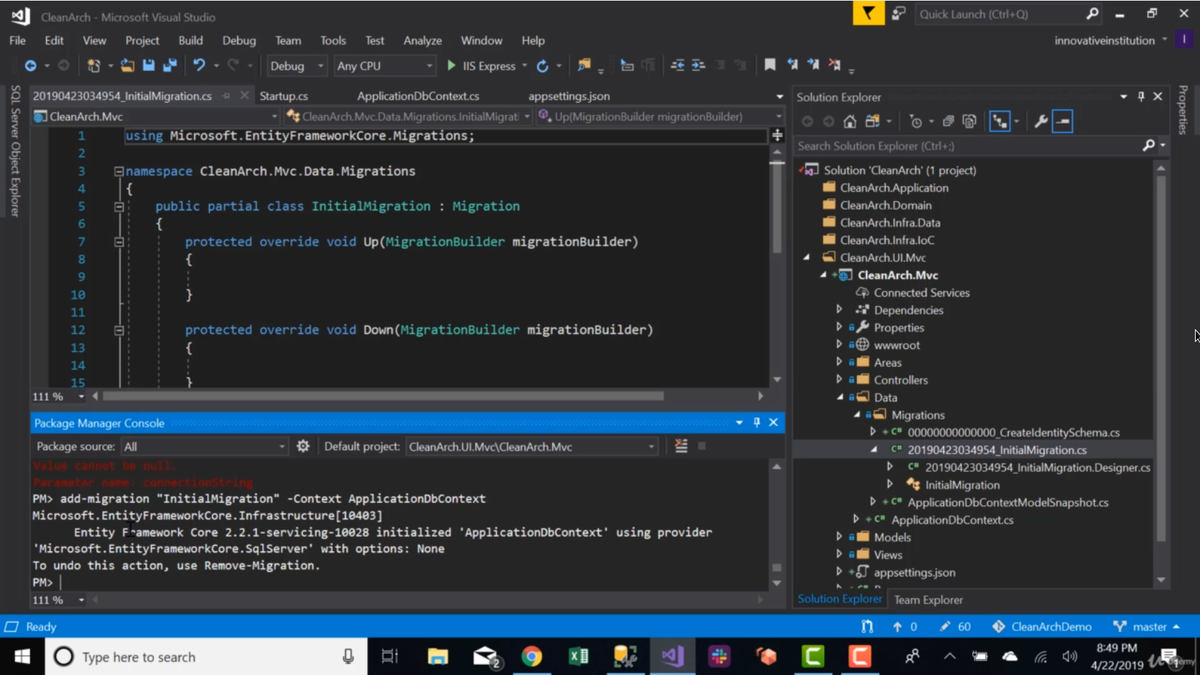Screen dimensions: 1200x675
Task: Open the Debug configuration dropdown
Action: click(x=296, y=66)
